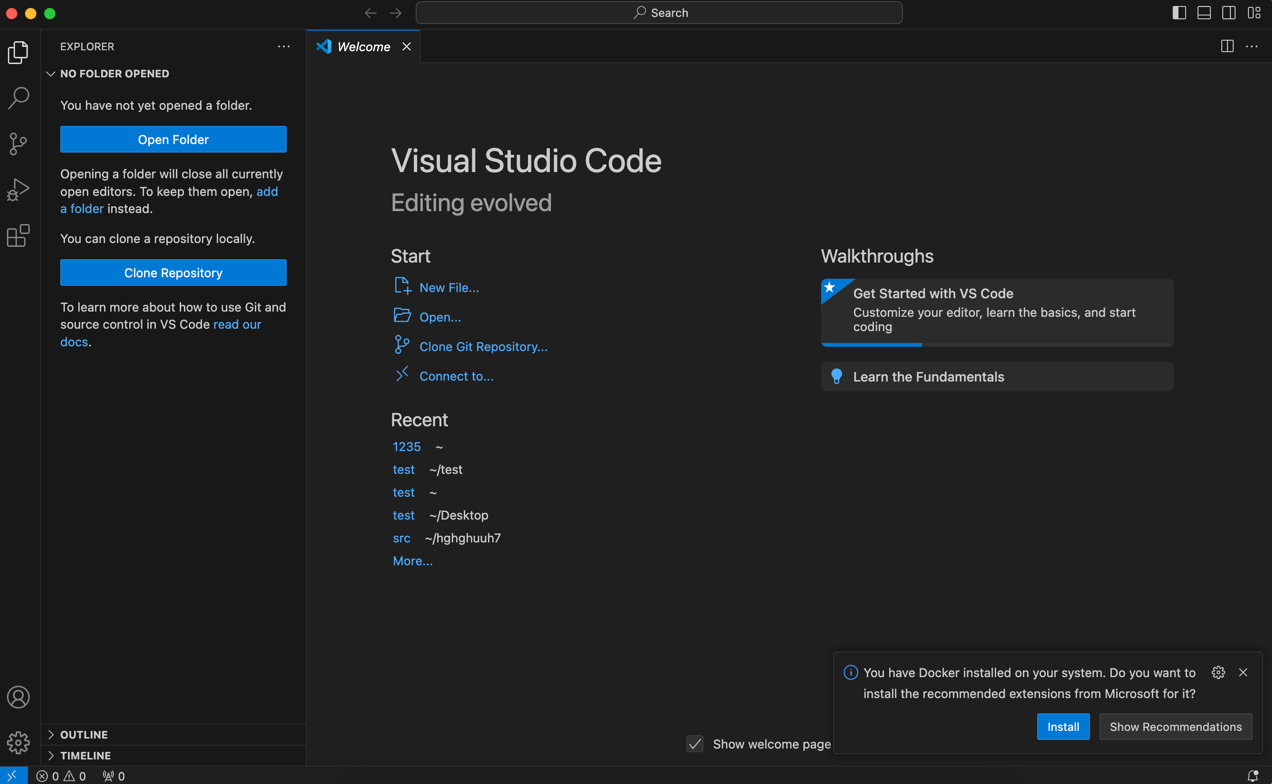This screenshot has height=784, width=1272.
Task: Click the Clone Git Repository link
Action: [x=483, y=347]
